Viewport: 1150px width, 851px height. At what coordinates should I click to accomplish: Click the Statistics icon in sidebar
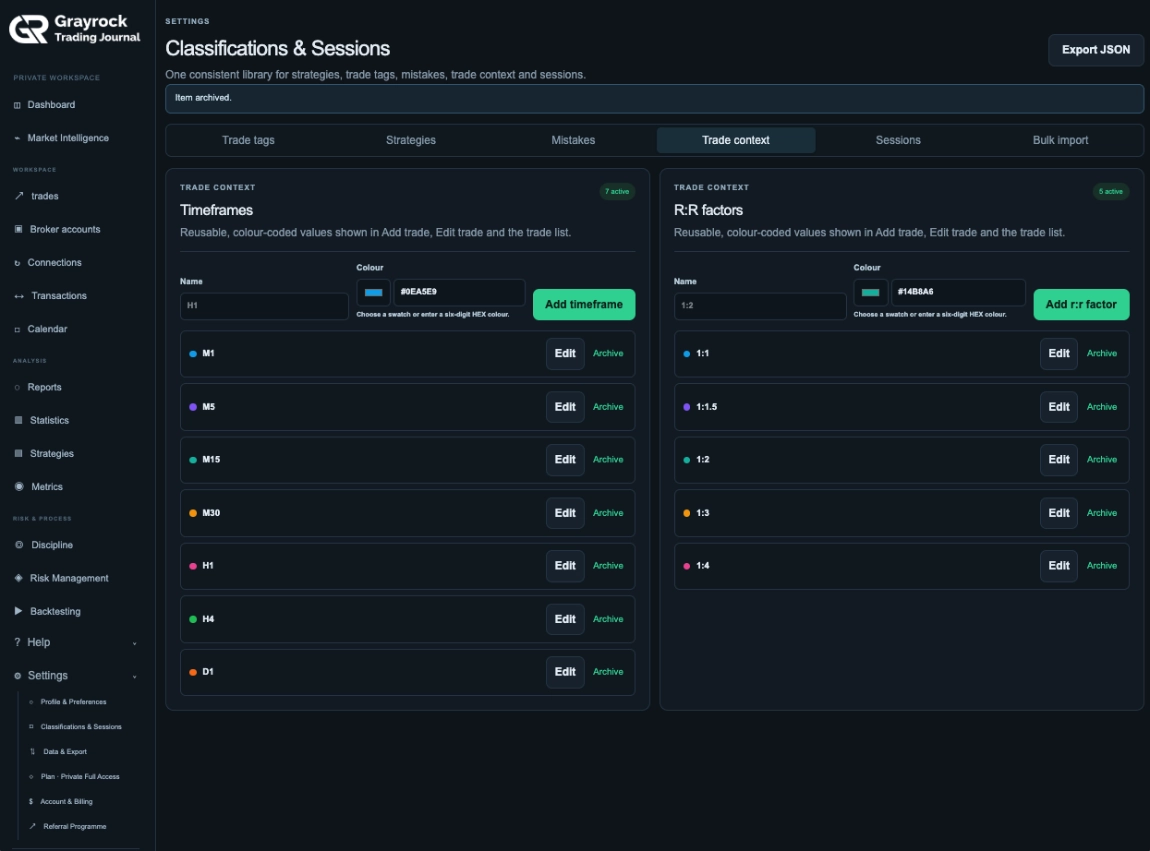(18, 420)
